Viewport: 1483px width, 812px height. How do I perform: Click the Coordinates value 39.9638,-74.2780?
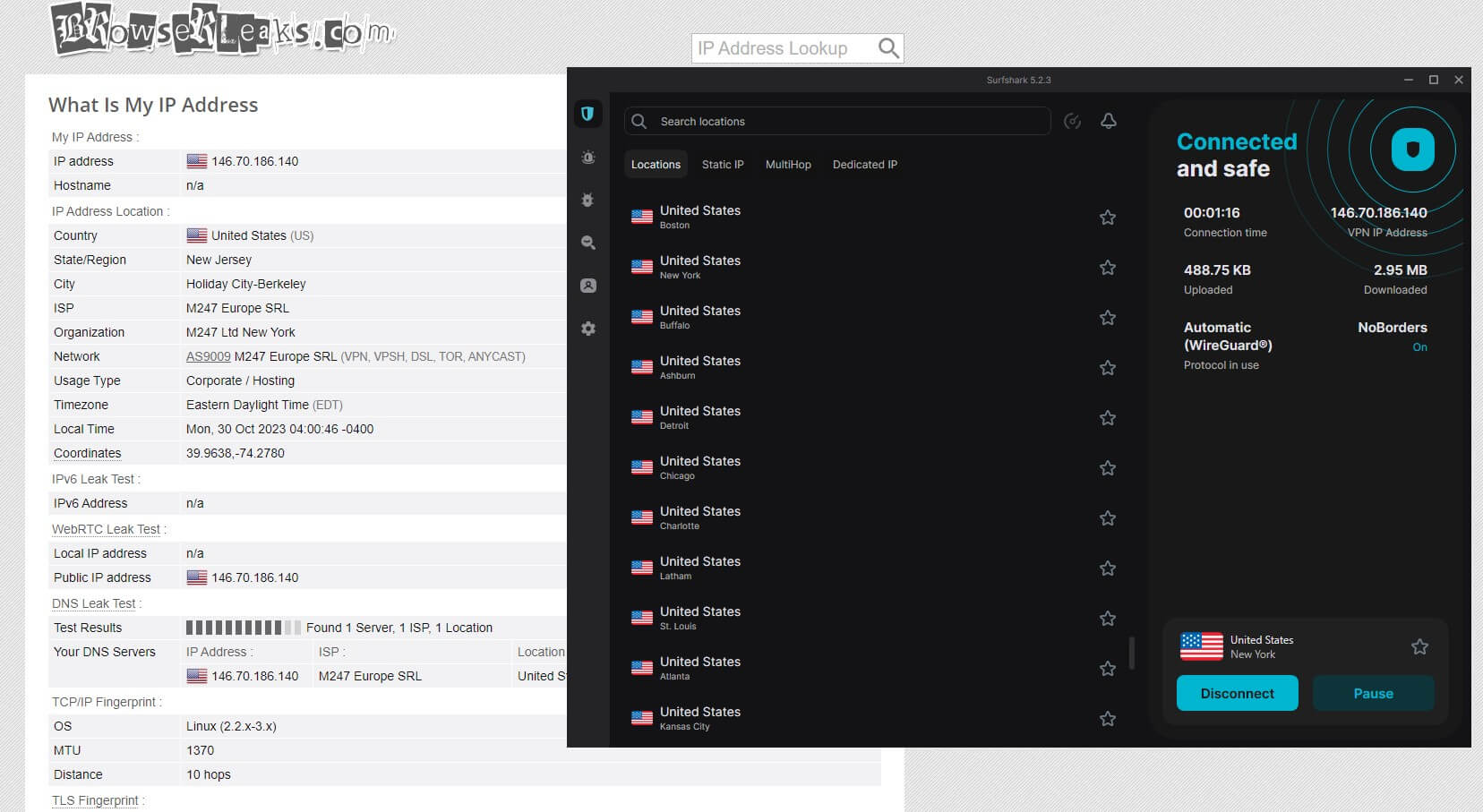click(x=236, y=453)
